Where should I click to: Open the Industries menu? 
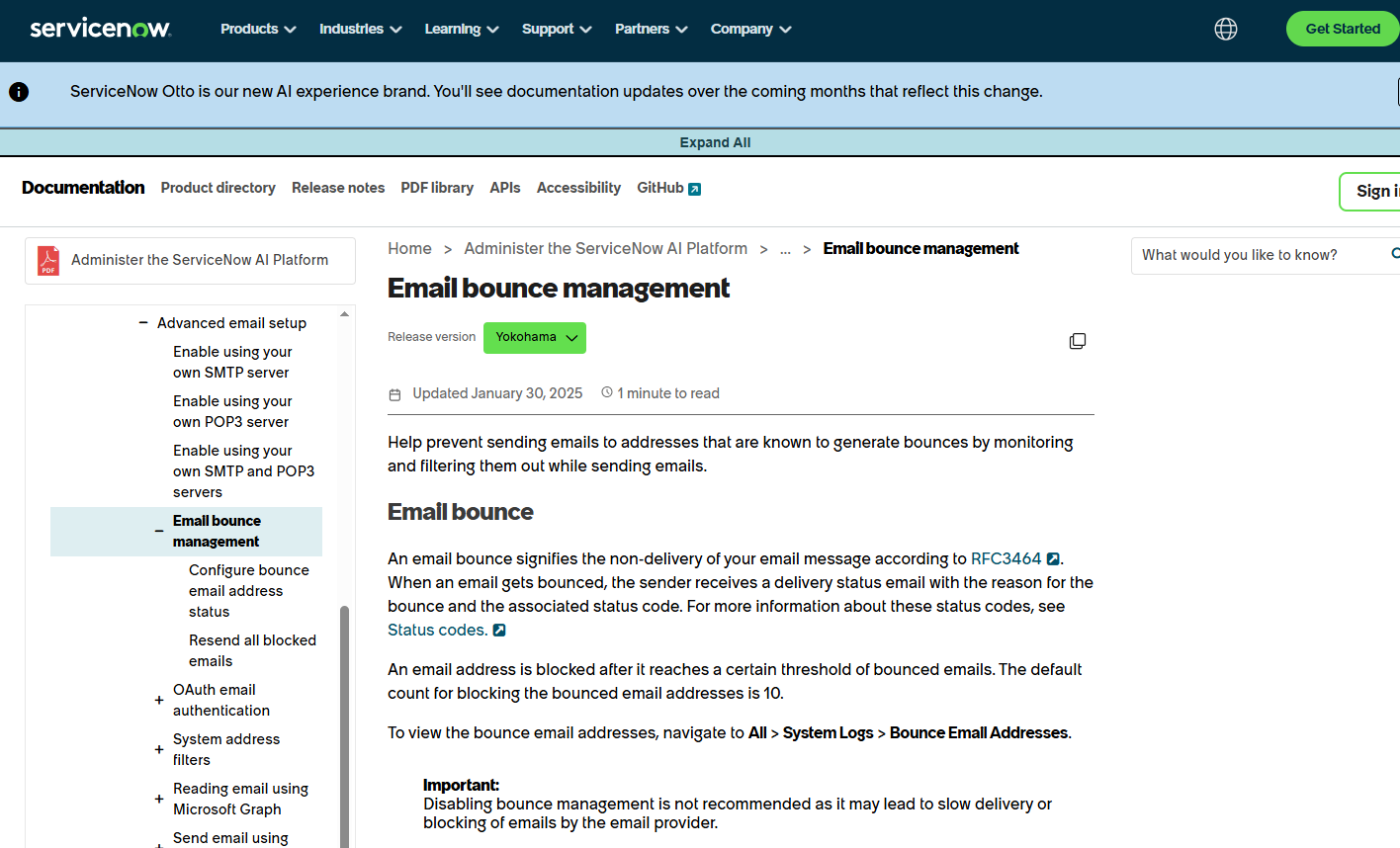360,29
